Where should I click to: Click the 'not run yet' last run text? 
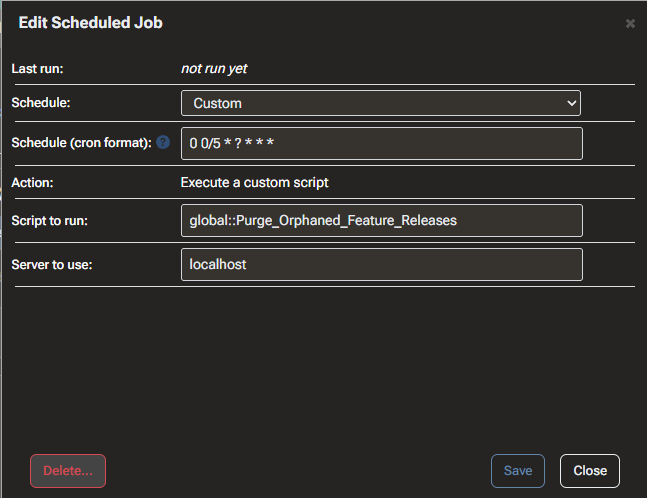214,68
